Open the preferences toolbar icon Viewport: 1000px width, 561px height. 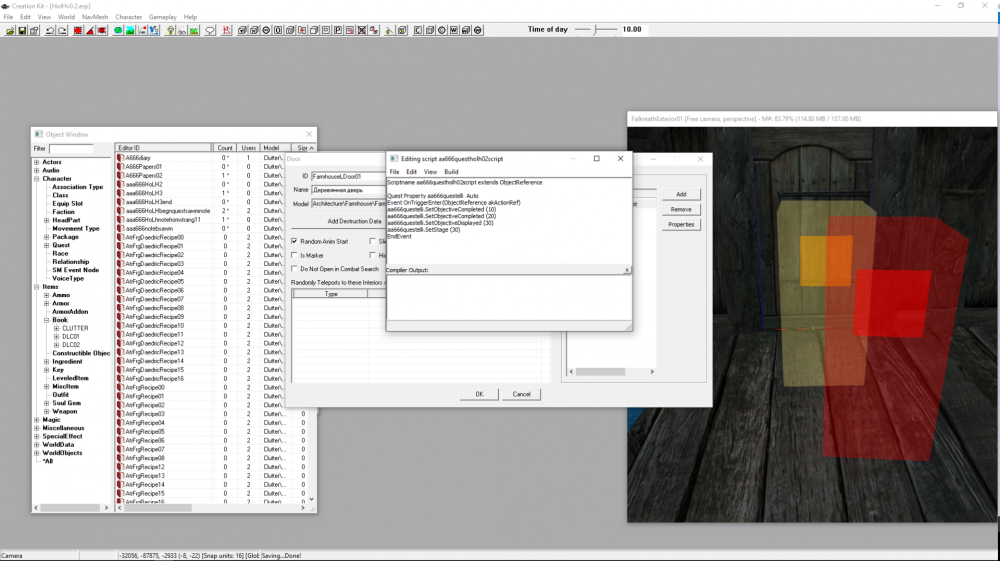click(34, 30)
